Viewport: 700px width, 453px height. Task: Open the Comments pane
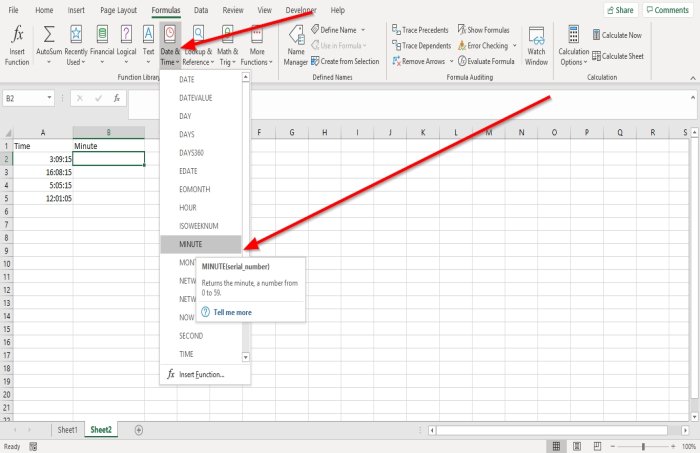point(667,10)
